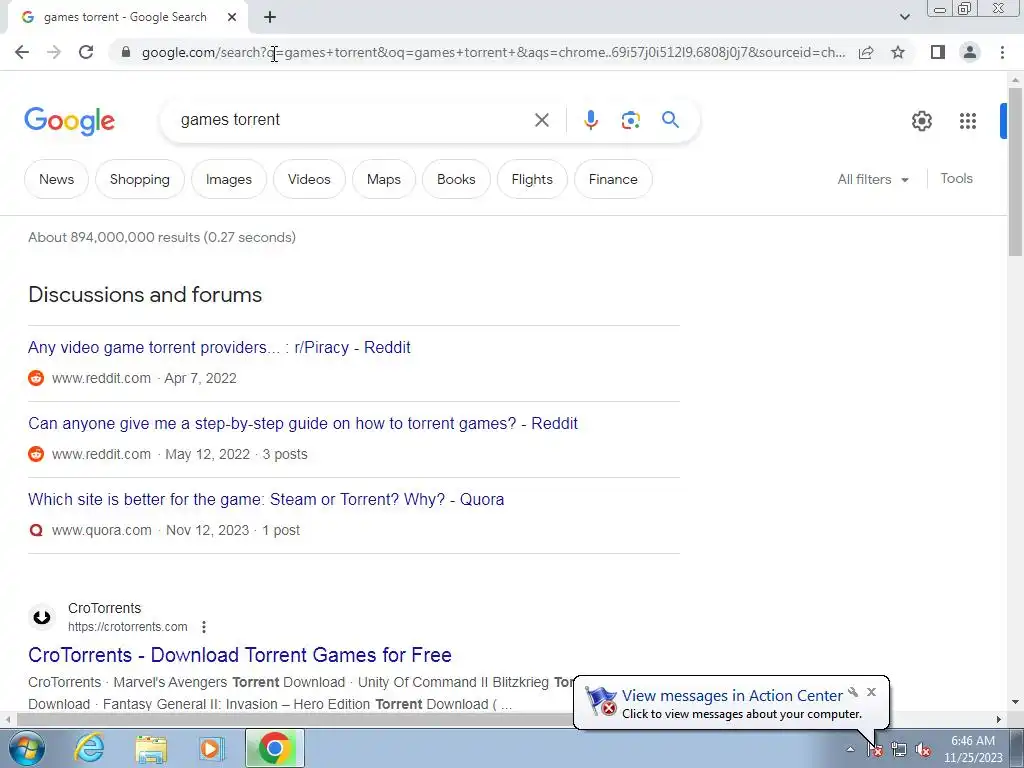Switch to the Flights filter
This screenshot has width=1024, height=768.
[x=532, y=179]
